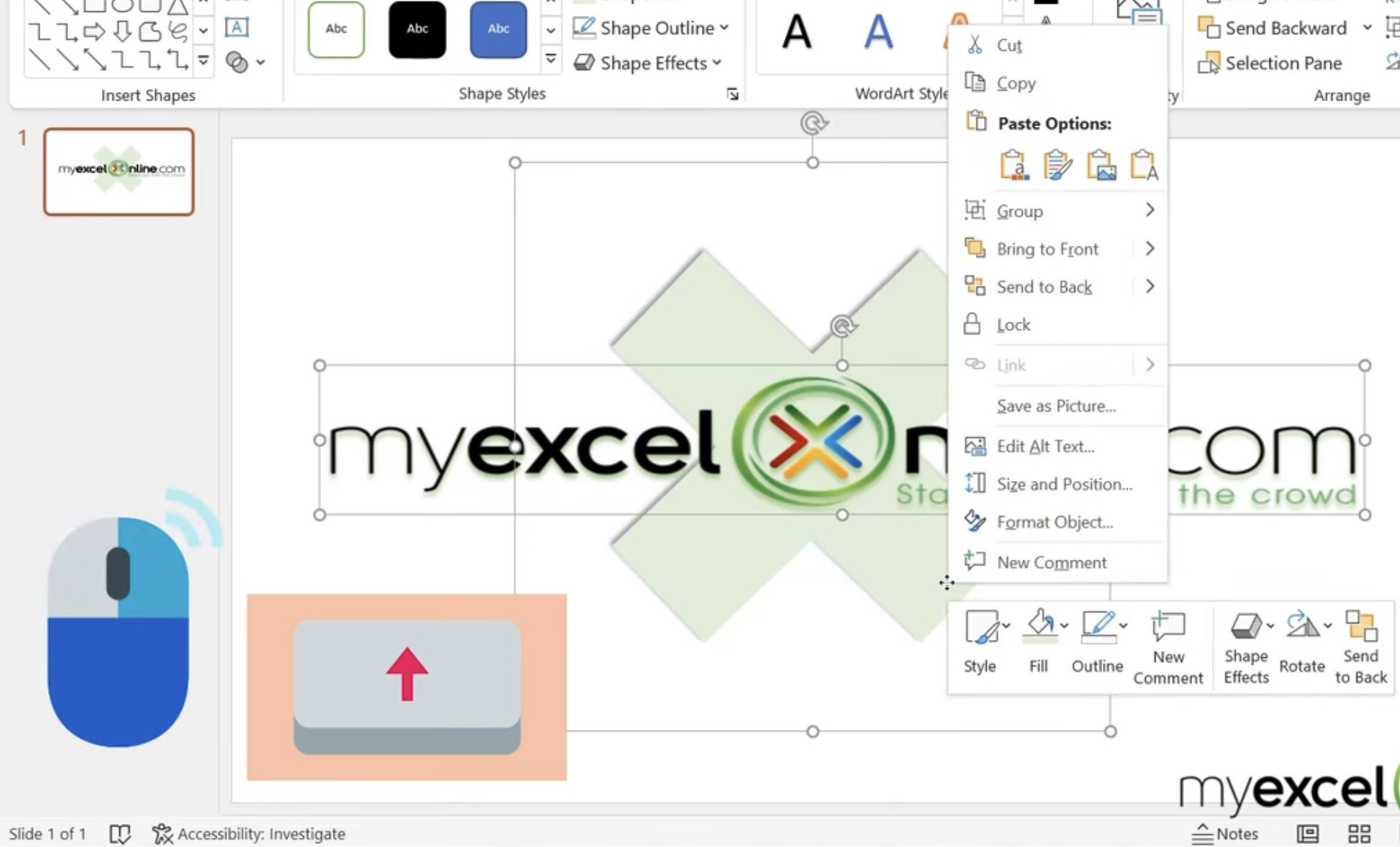The image size is (1400, 847).
Task: Choose Keep Text Only paste option
Action: click(1144, 165)
